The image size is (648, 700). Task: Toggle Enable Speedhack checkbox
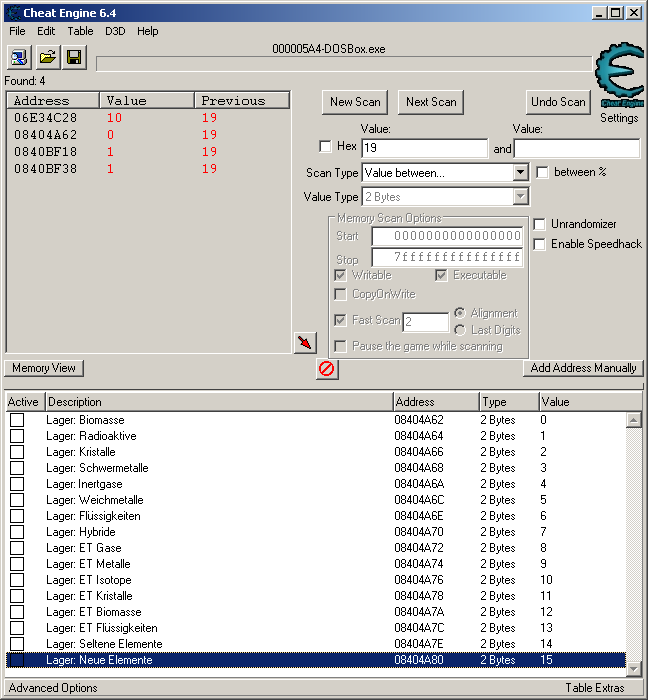[540, 244]
